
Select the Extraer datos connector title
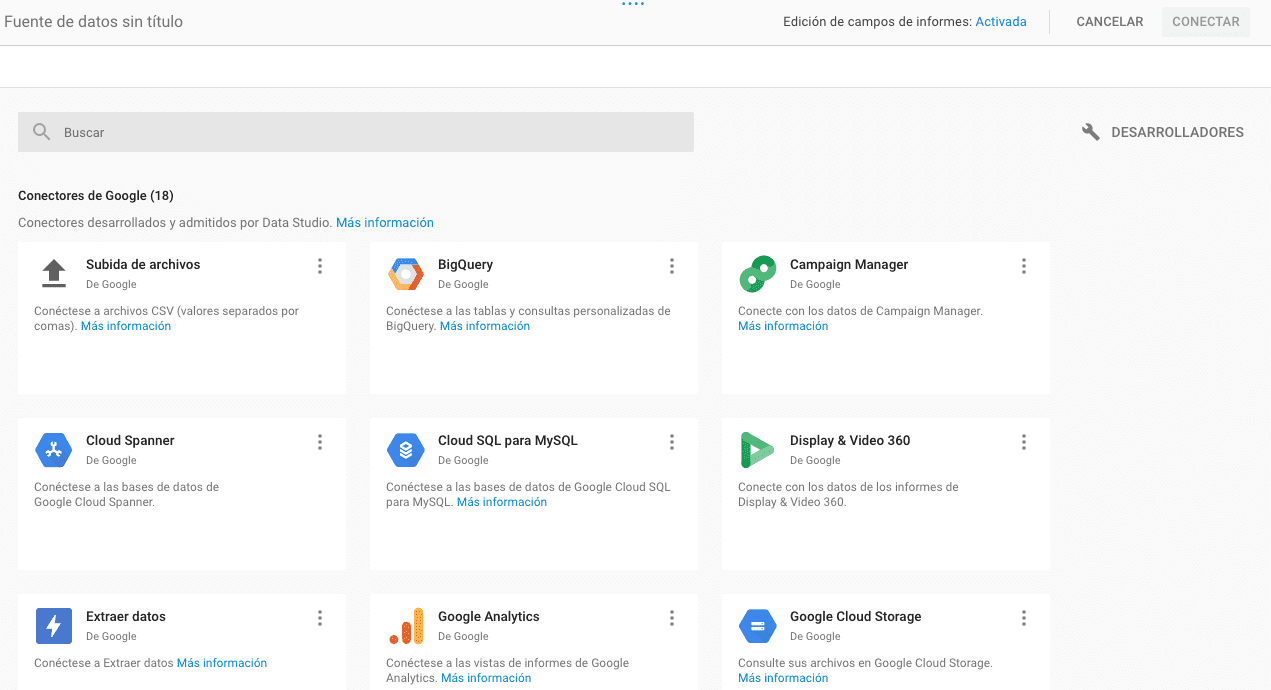tap(126, 617)
